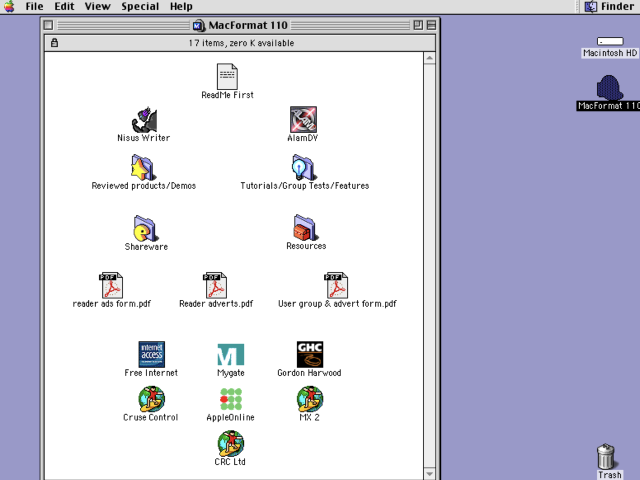Click the MacFormat 110 title bar proxy icon

pyautogui.click(x=198, y=25)
